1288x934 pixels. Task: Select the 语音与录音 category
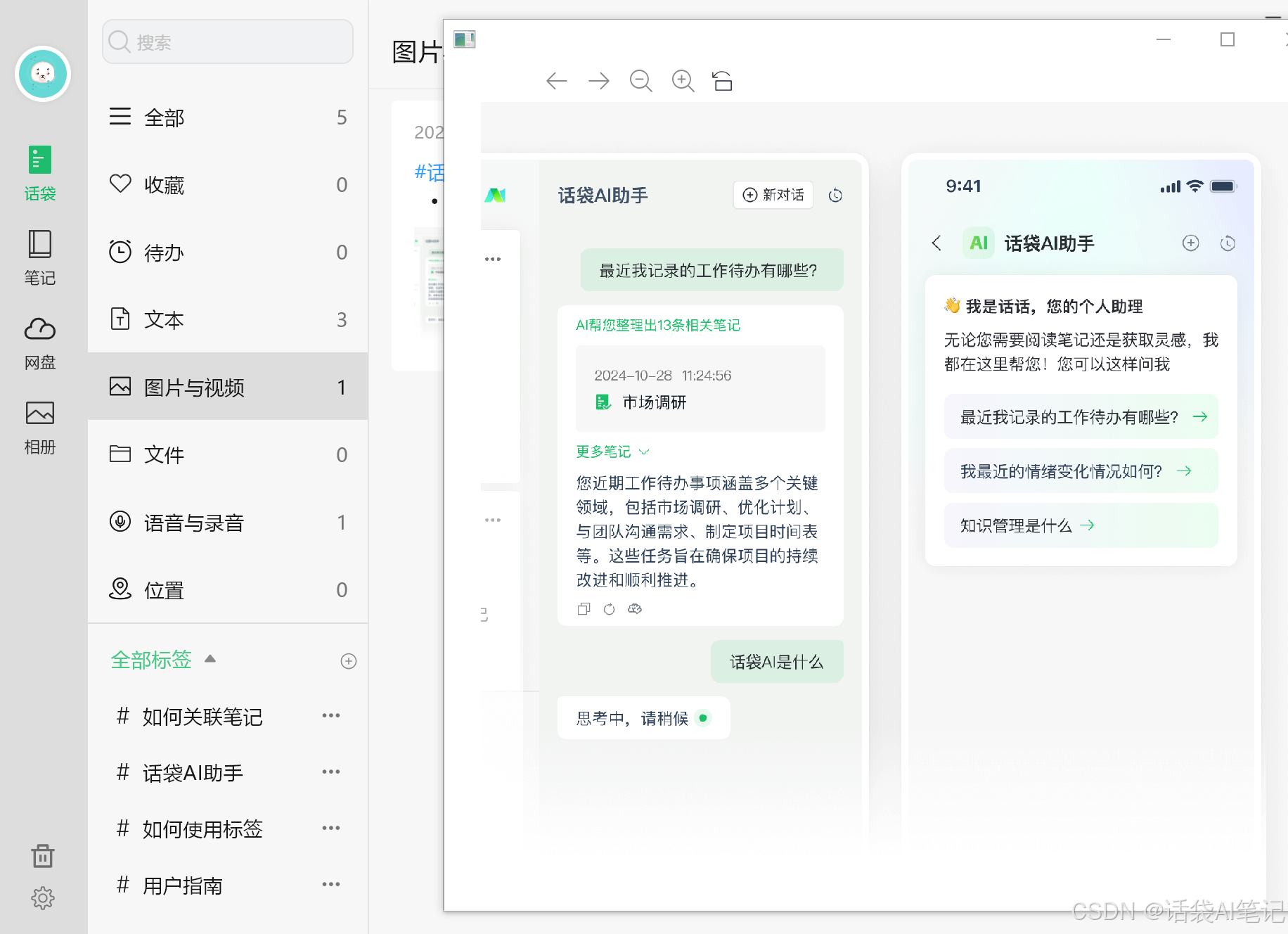(x=228, y=522)
